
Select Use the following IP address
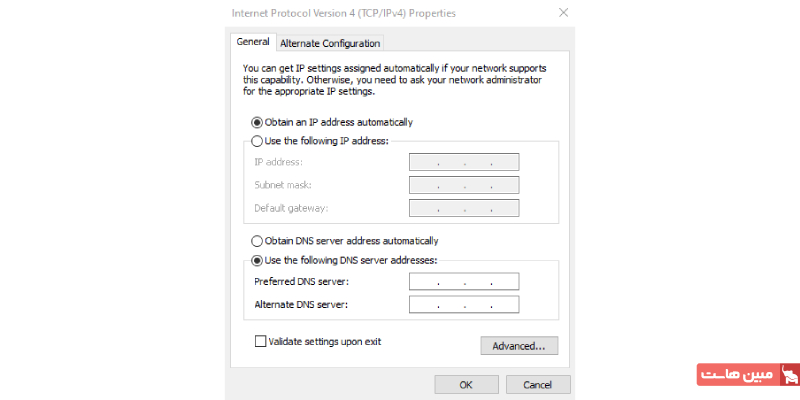point(257,141)
